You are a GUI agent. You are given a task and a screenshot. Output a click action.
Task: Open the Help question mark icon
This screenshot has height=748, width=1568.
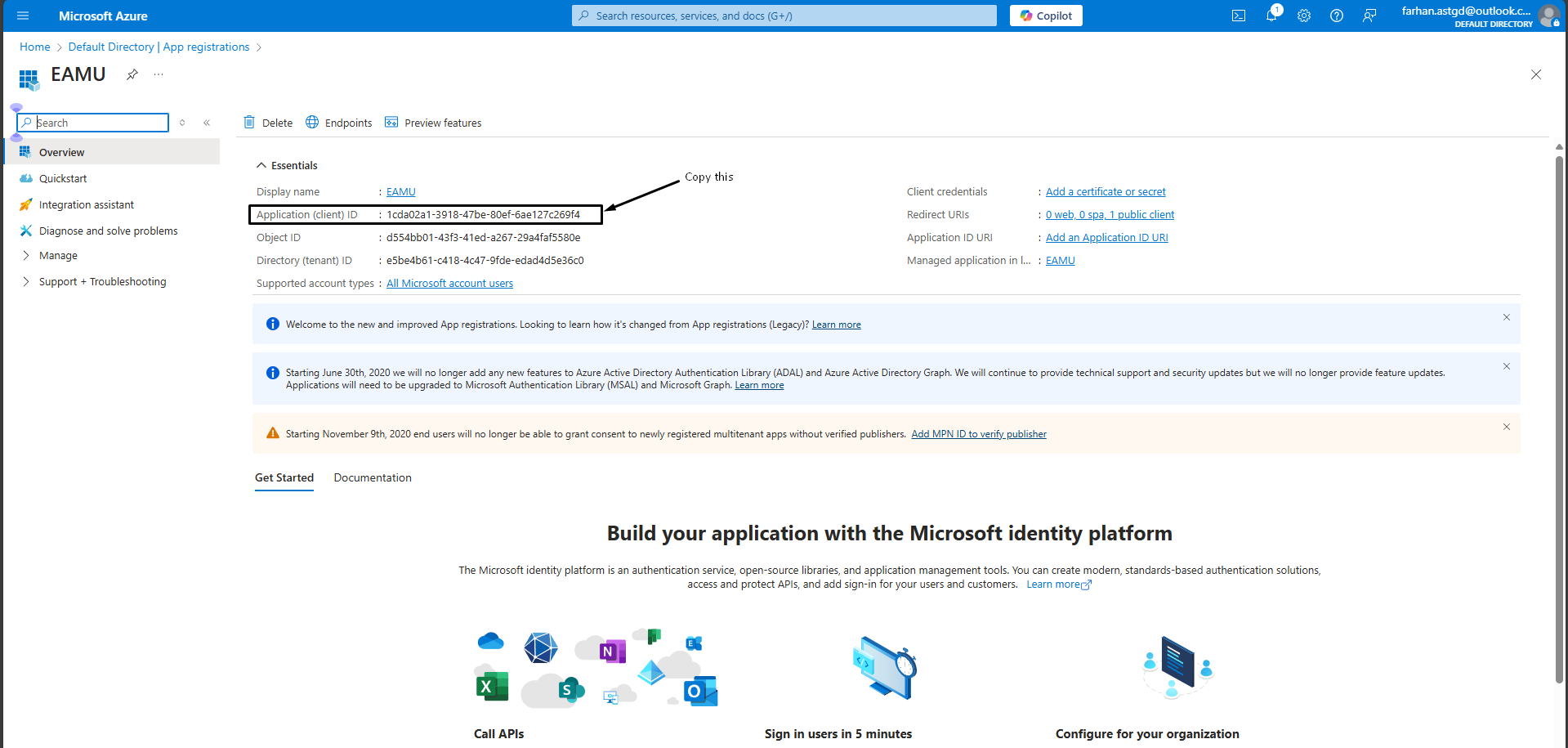(1337, 16)
